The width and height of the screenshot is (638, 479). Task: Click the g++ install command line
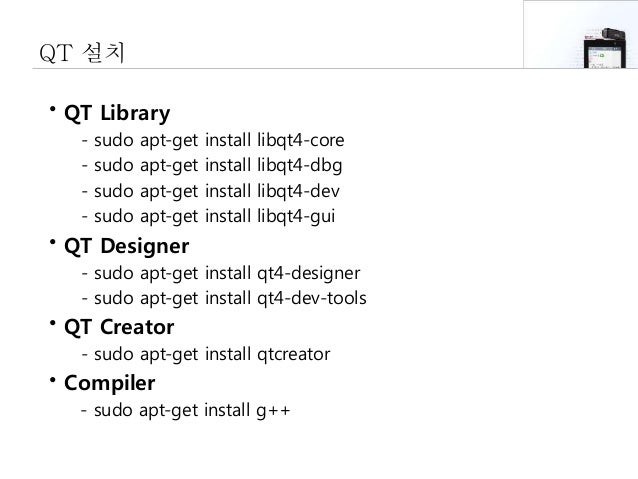[x=186, y=410]
